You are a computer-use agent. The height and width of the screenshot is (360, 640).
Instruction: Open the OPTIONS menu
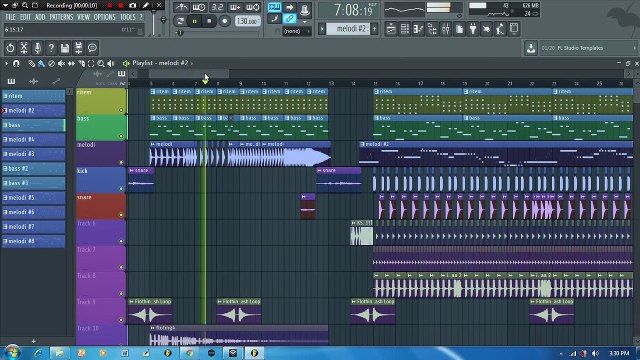click(105, 17)
